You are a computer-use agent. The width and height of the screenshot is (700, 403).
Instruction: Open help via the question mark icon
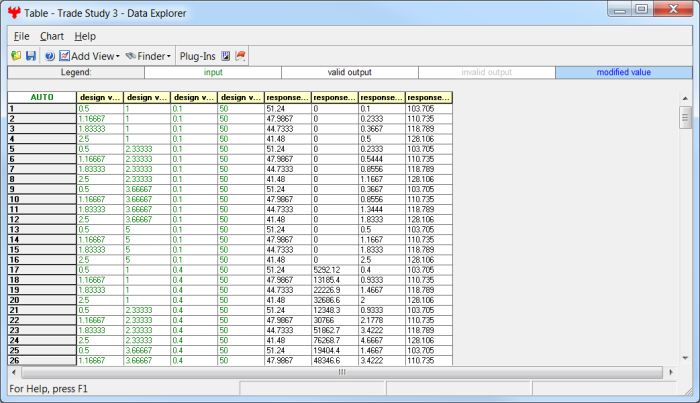click(49, 56)
